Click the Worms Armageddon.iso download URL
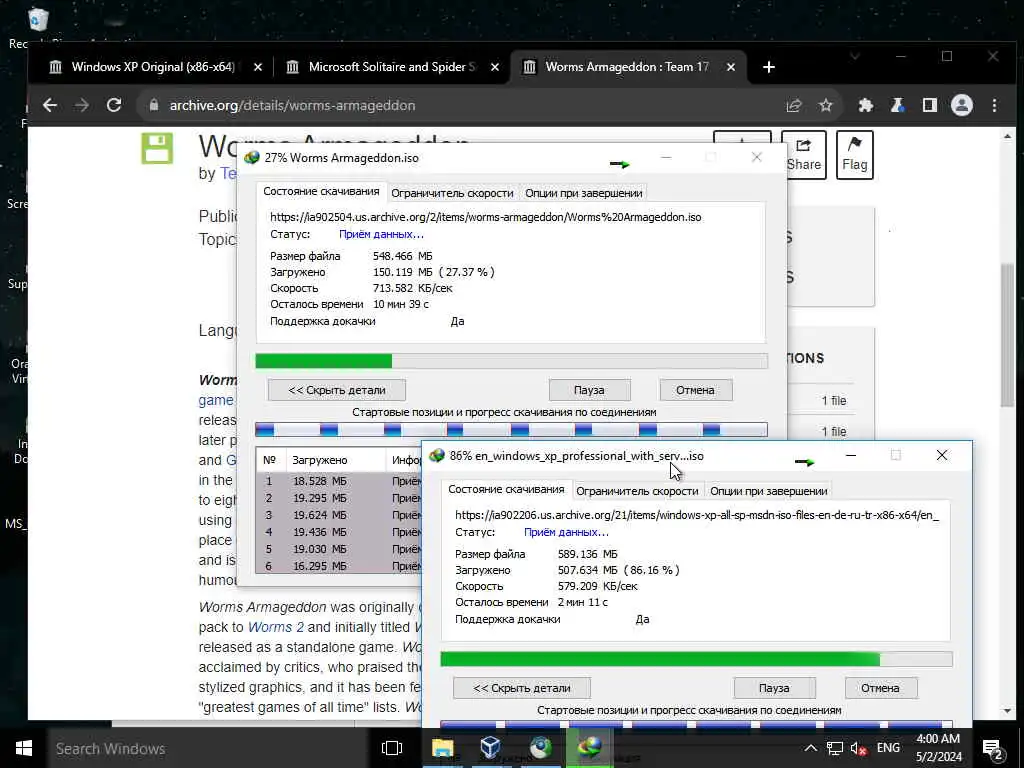This screenshot has width=1024, height=768. [485, 217]
